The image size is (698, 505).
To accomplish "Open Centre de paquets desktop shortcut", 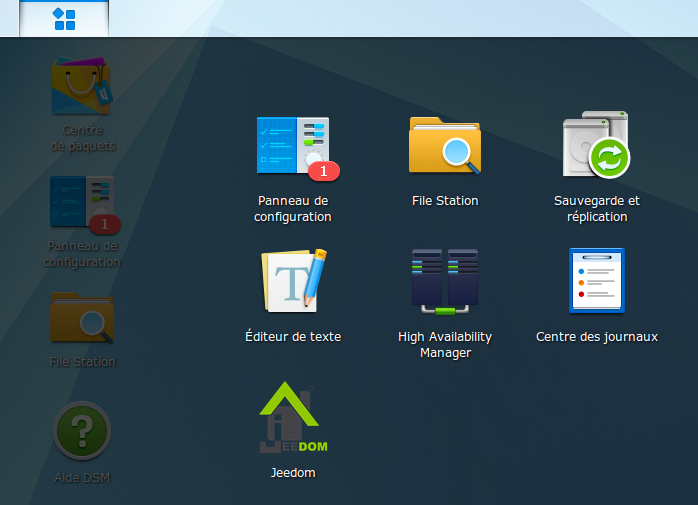I will [x=82, y=86].
